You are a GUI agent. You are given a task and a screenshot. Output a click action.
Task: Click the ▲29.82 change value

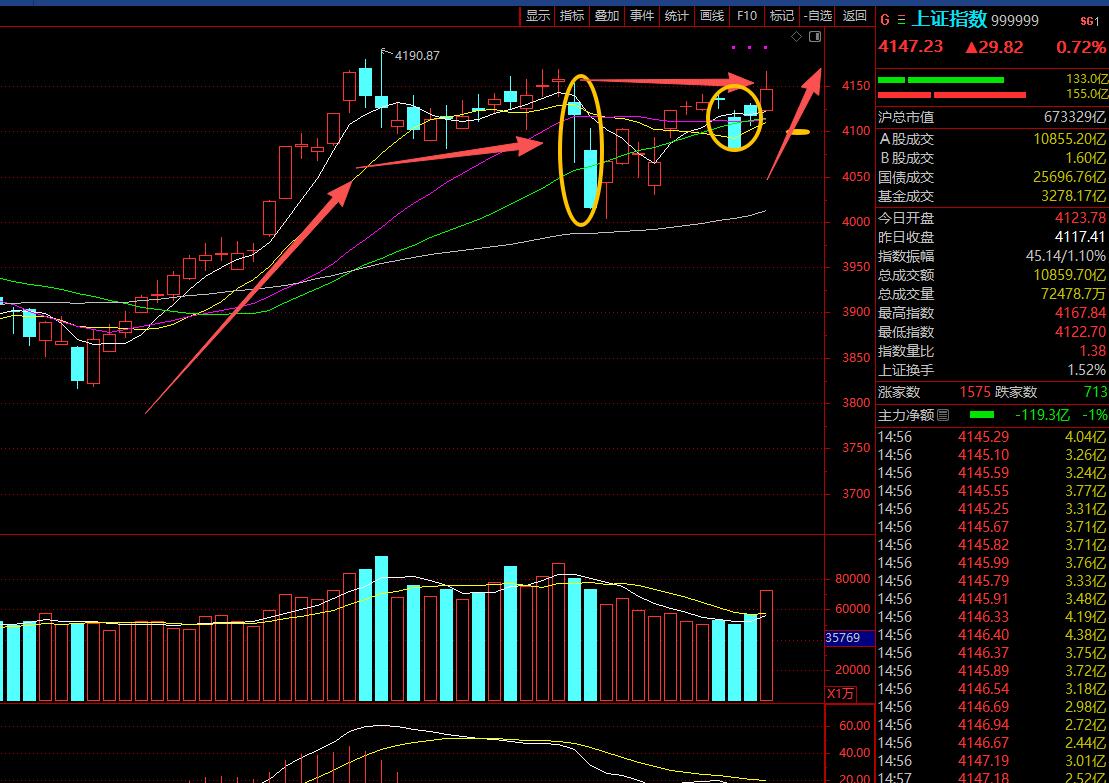[x=994, y=47]
